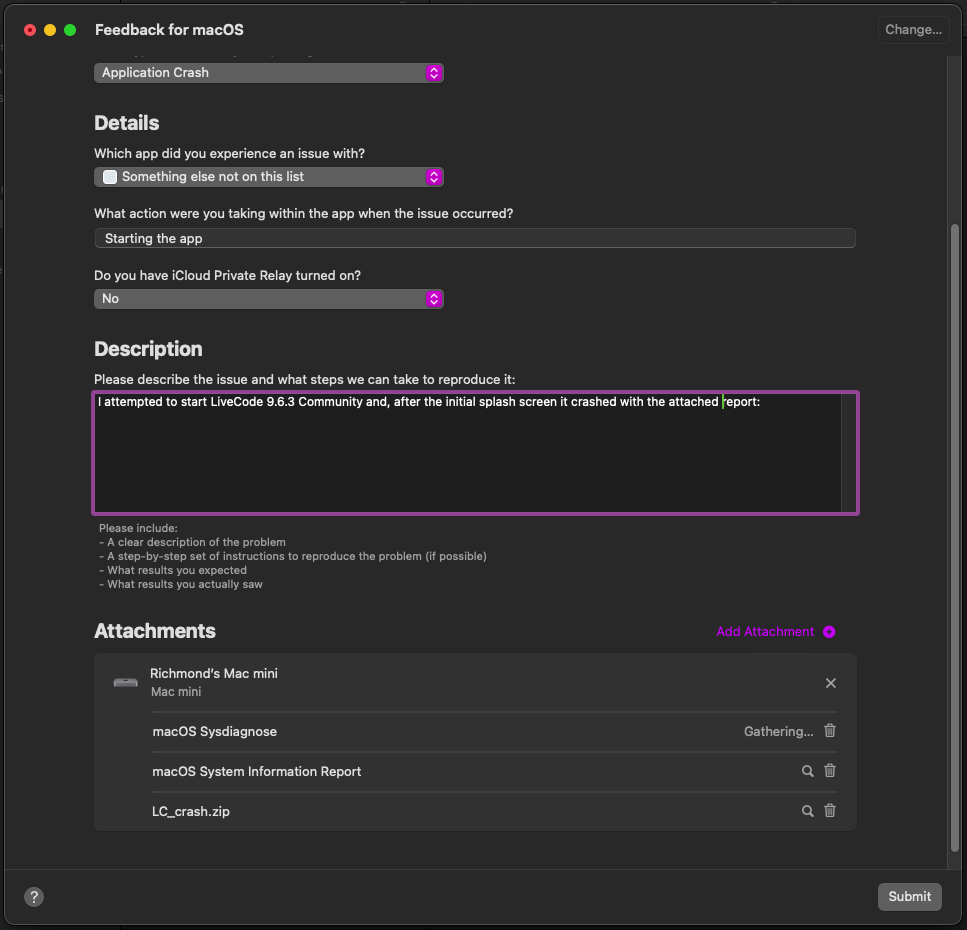Remove Richmond's Mac mini device with X
The width and height of the screenshot is (967, 930).
tap(830, 683)
